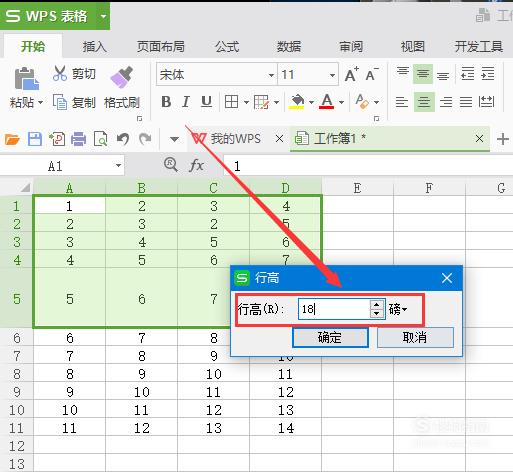Image resolution: width=513 pixels, height=472 pixels.
Task: Align text to bottom
Action: tap(443, 75)
